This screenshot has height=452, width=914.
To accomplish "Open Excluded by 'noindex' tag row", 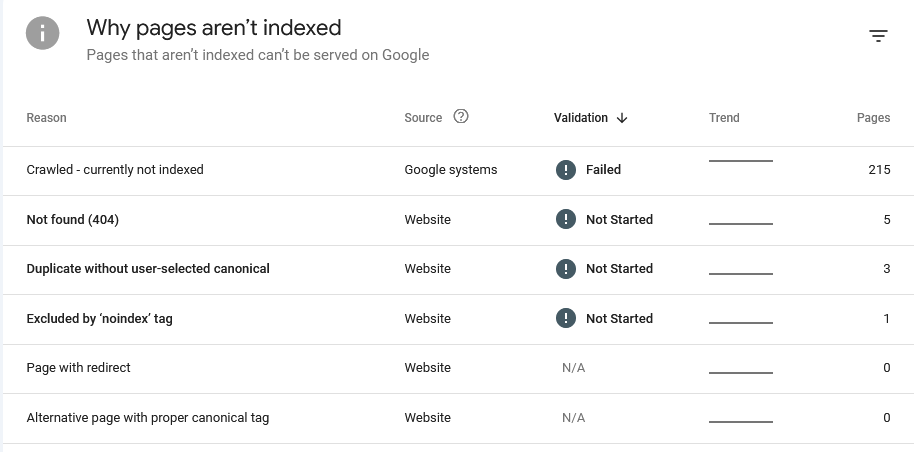I will [100, 319].
